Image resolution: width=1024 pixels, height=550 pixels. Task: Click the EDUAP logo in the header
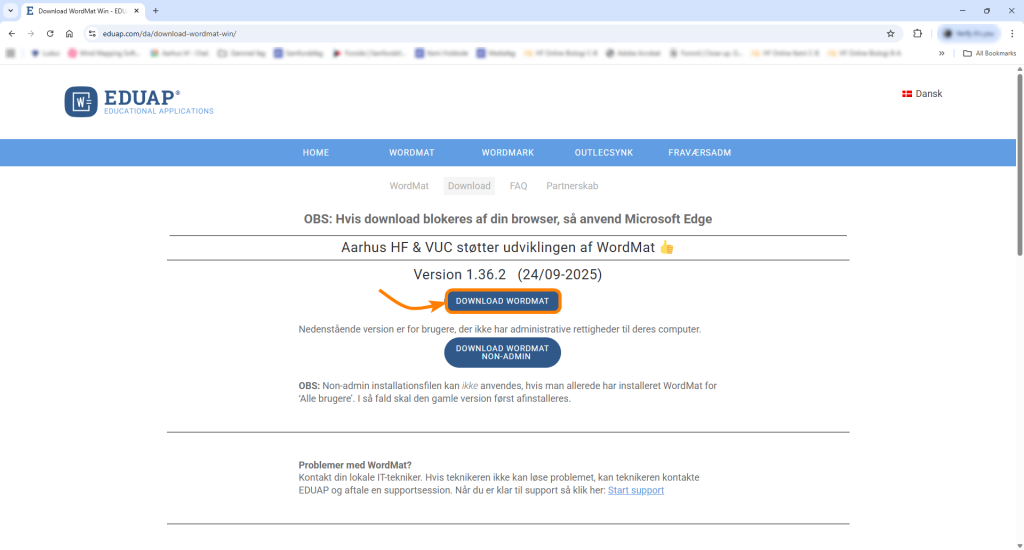click(x=139, y=101)
